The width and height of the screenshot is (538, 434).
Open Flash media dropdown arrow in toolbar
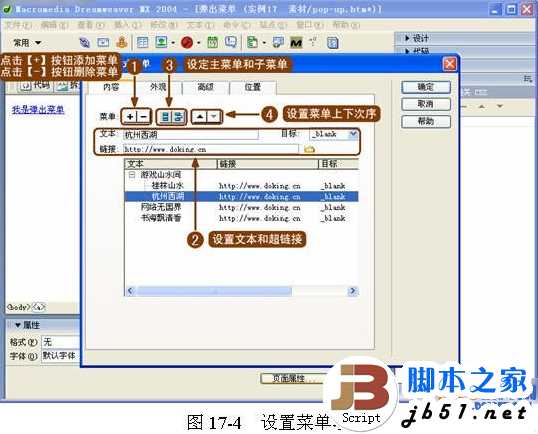tap(198, 43)
